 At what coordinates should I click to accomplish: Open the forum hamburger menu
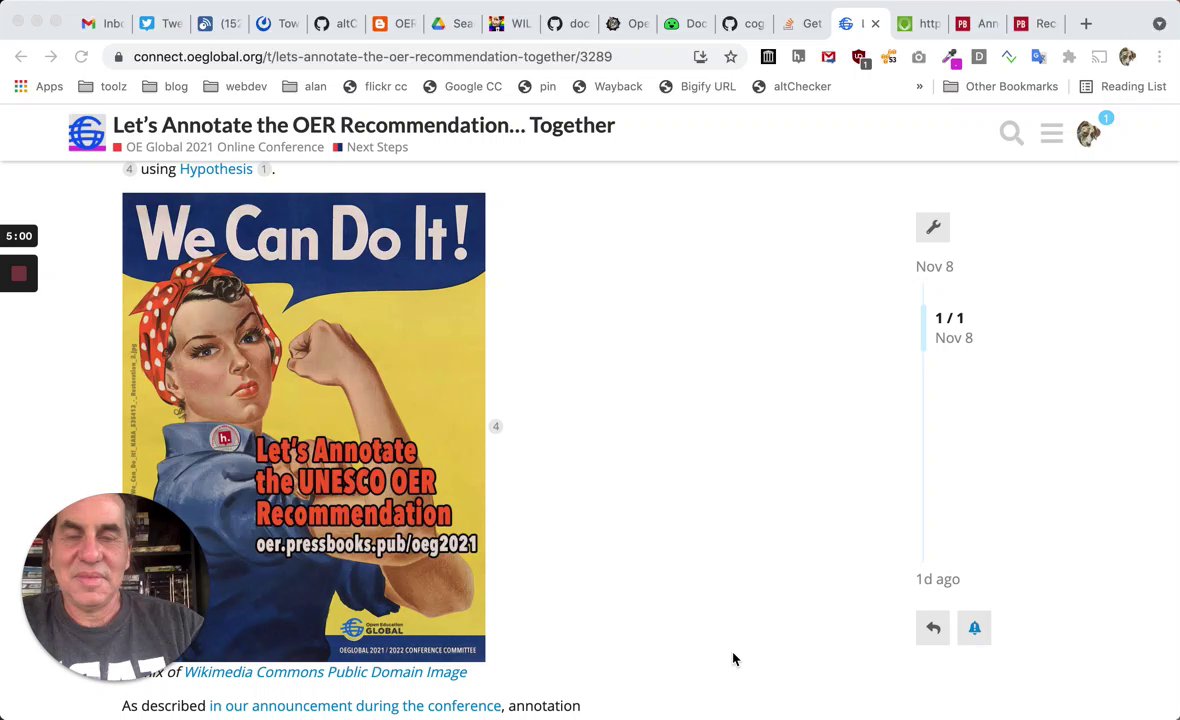point(1051,133)
